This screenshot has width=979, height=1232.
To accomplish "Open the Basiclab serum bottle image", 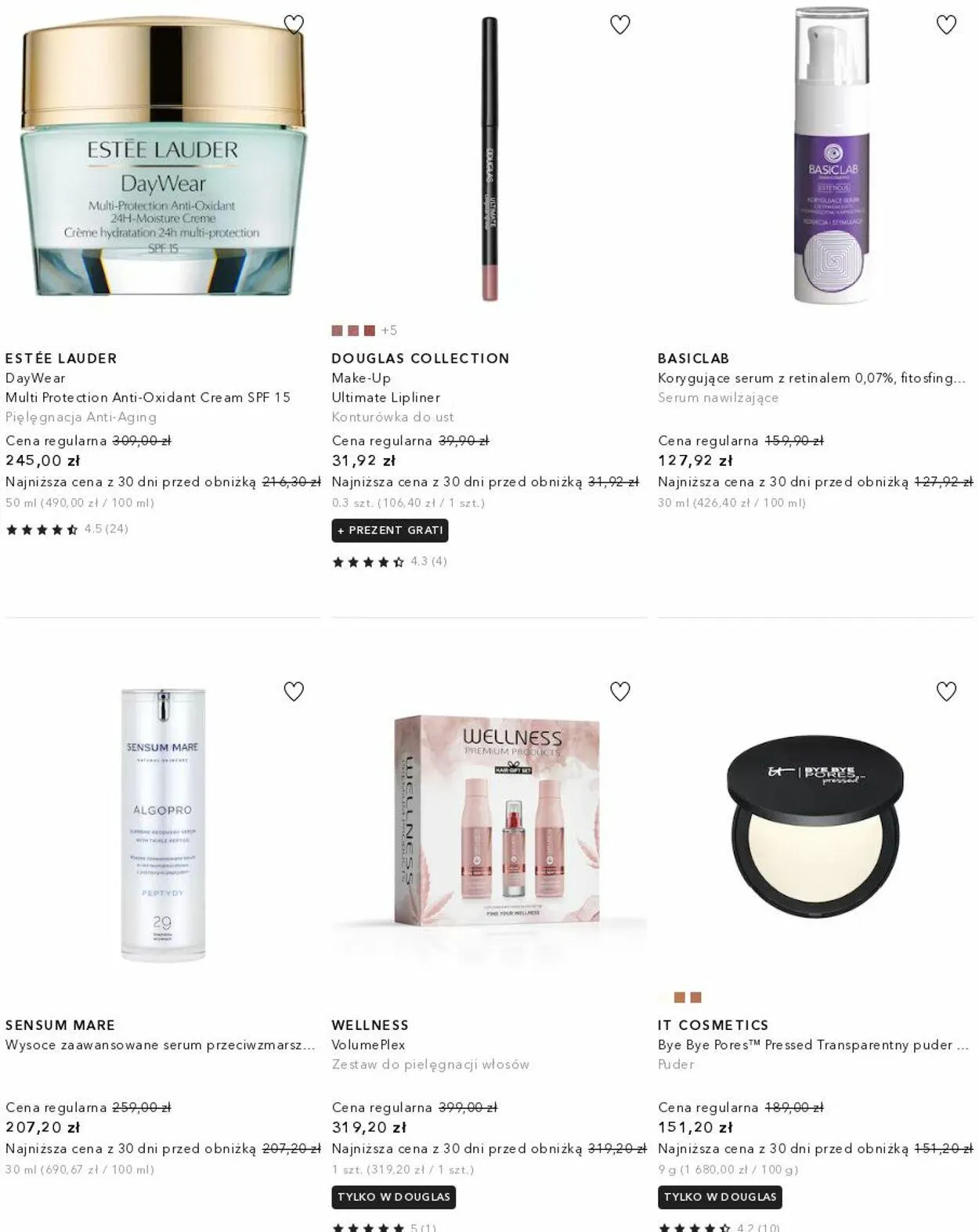I will tap(831, 155).
